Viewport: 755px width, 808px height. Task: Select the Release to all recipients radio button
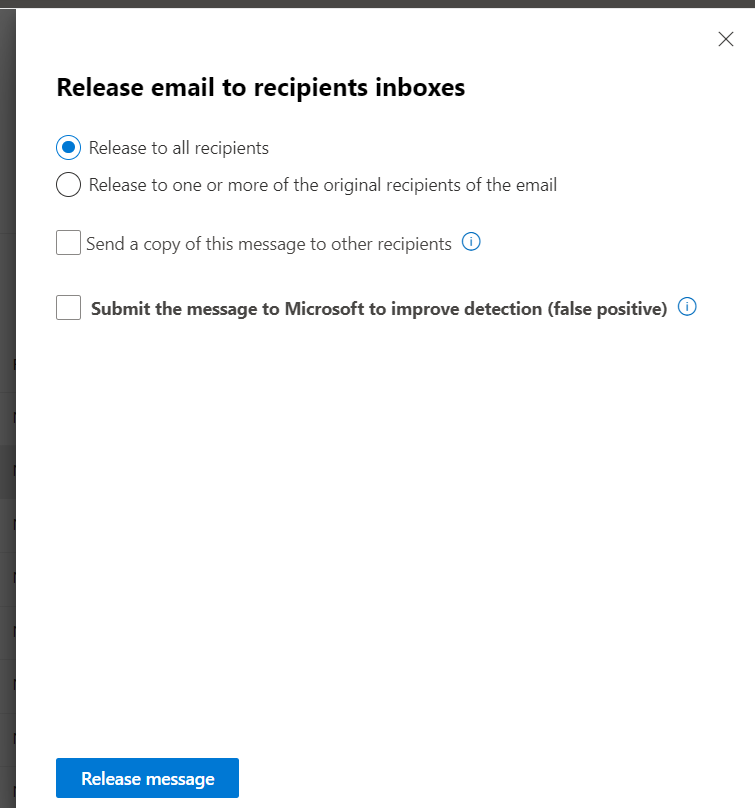click(x=68, y=148)
